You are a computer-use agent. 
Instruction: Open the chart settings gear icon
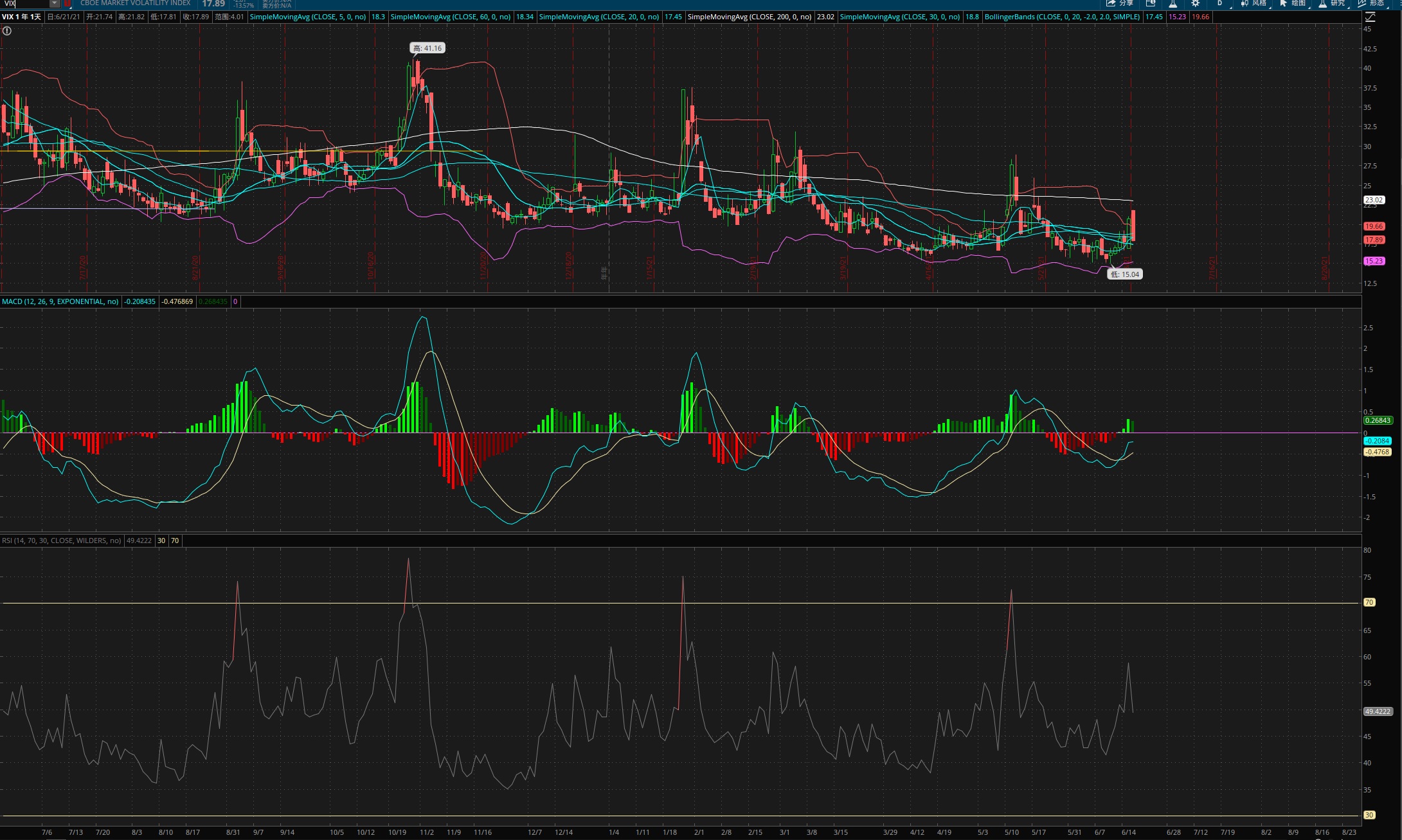[x=1195, y=3]
